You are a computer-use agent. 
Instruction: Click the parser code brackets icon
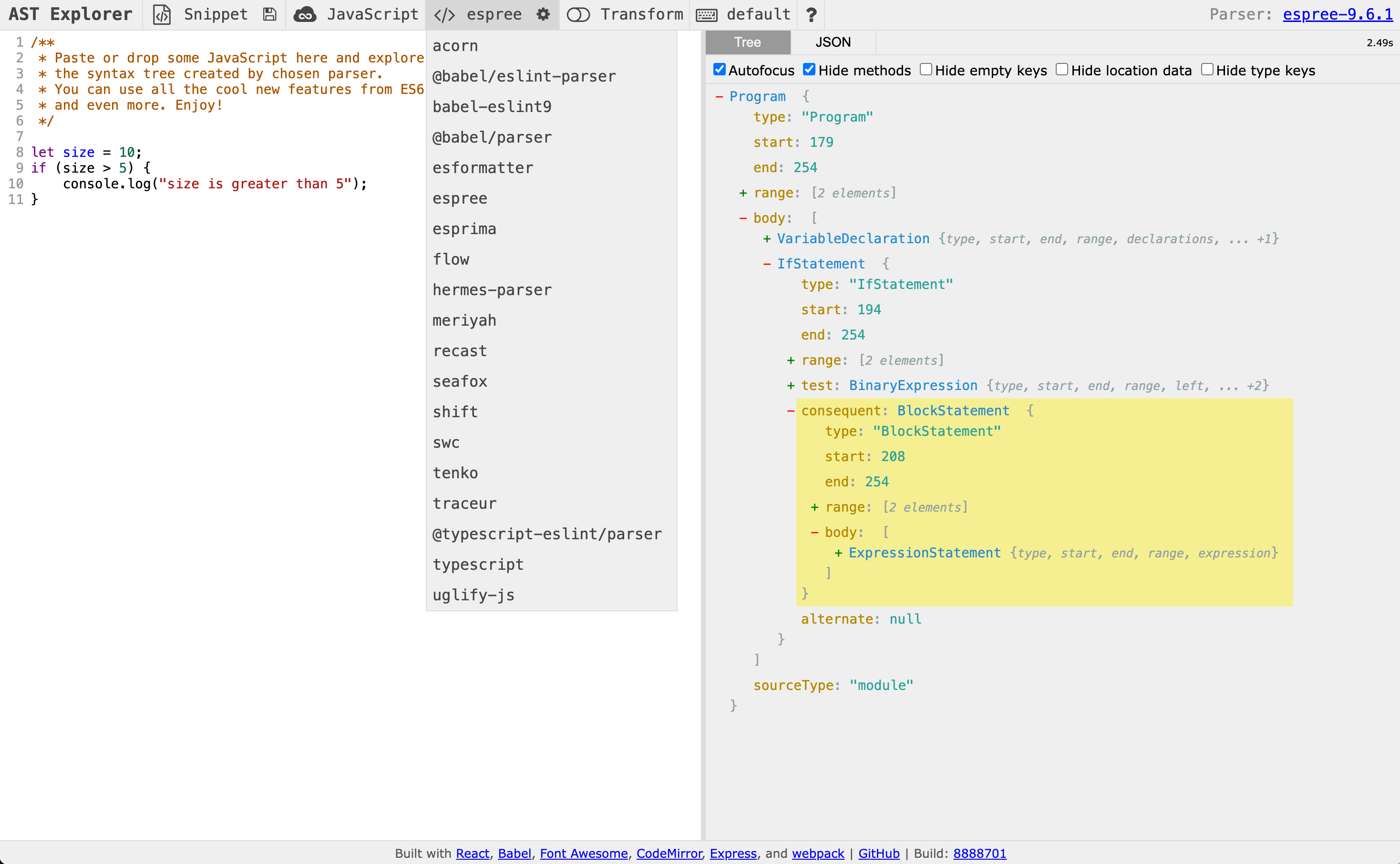click(x=444, y=14)
